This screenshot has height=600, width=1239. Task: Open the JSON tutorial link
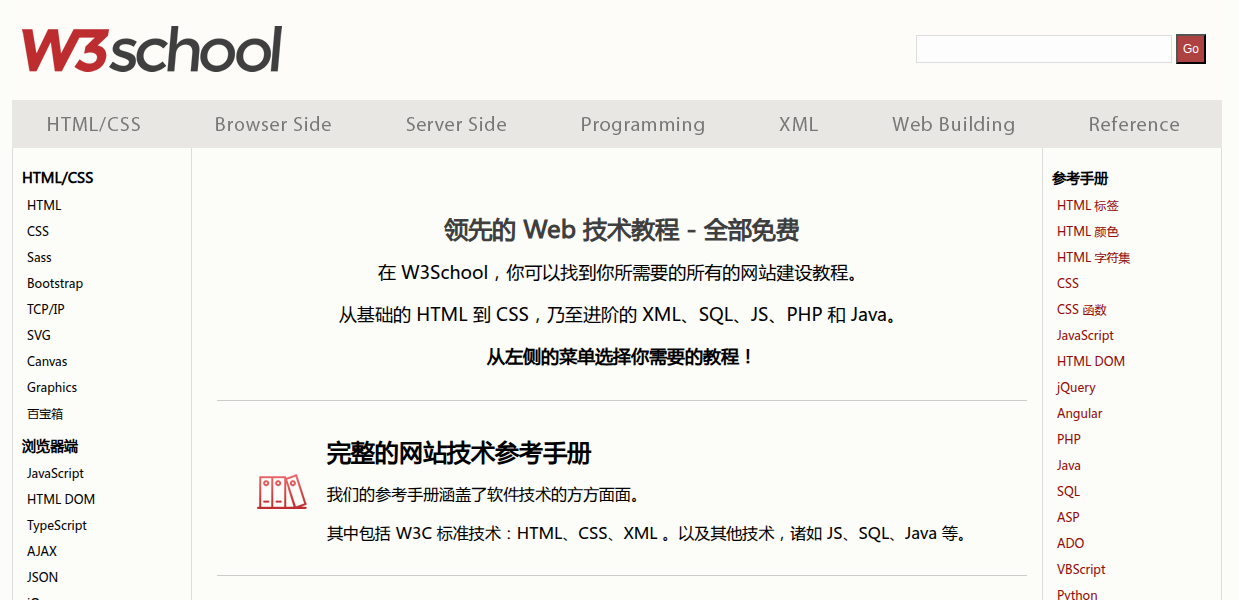43,577
